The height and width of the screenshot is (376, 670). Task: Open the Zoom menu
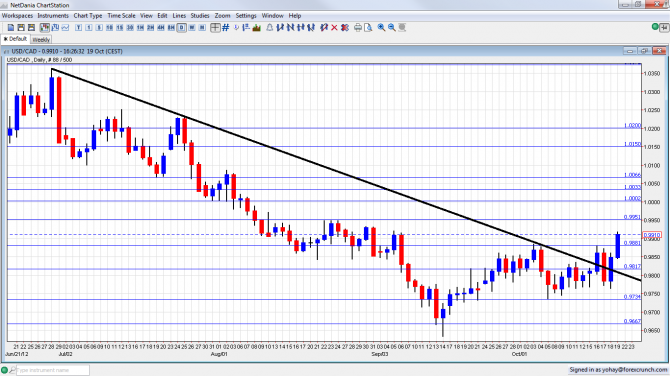tap(222, 16)
